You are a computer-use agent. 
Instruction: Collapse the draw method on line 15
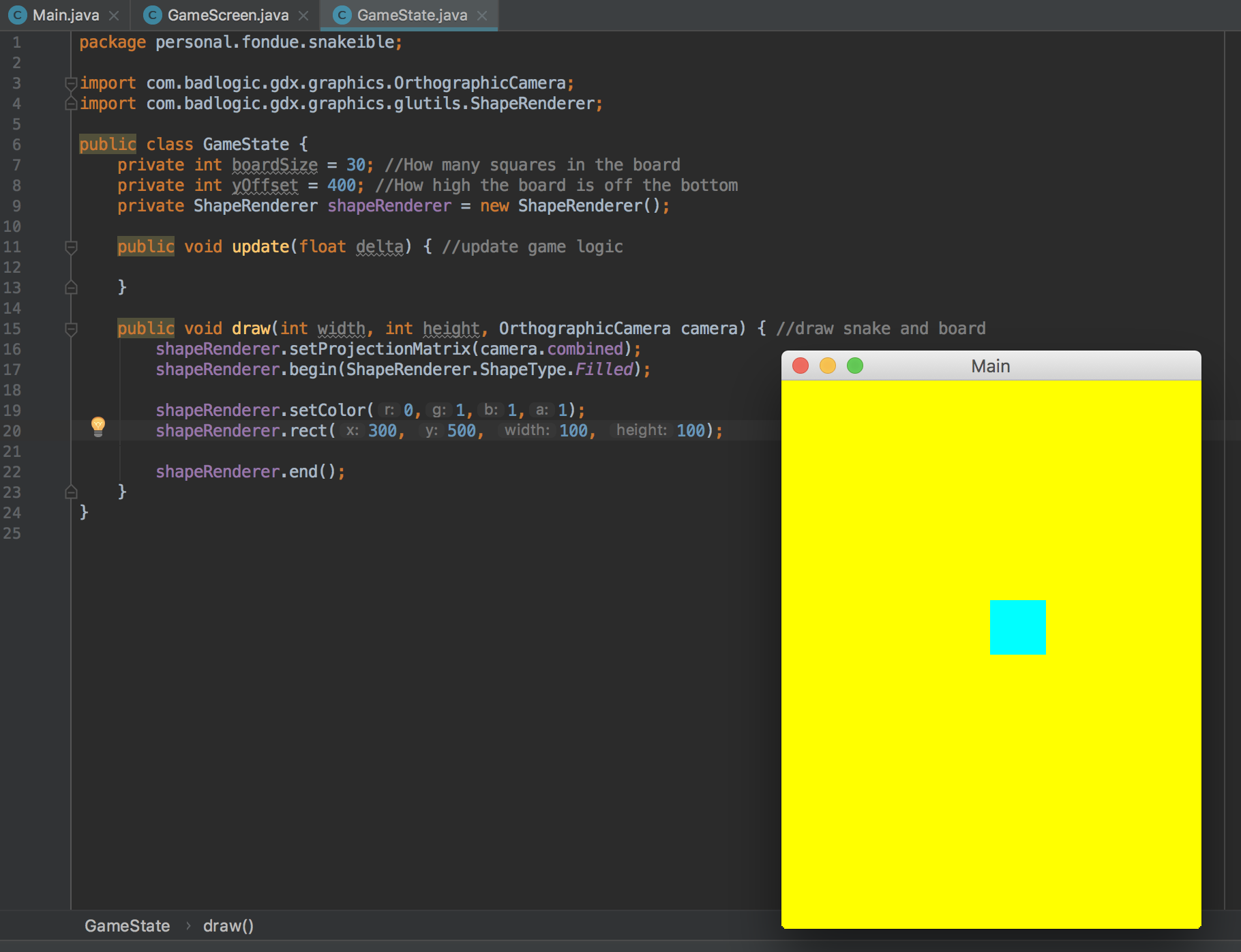click(71, 329)
